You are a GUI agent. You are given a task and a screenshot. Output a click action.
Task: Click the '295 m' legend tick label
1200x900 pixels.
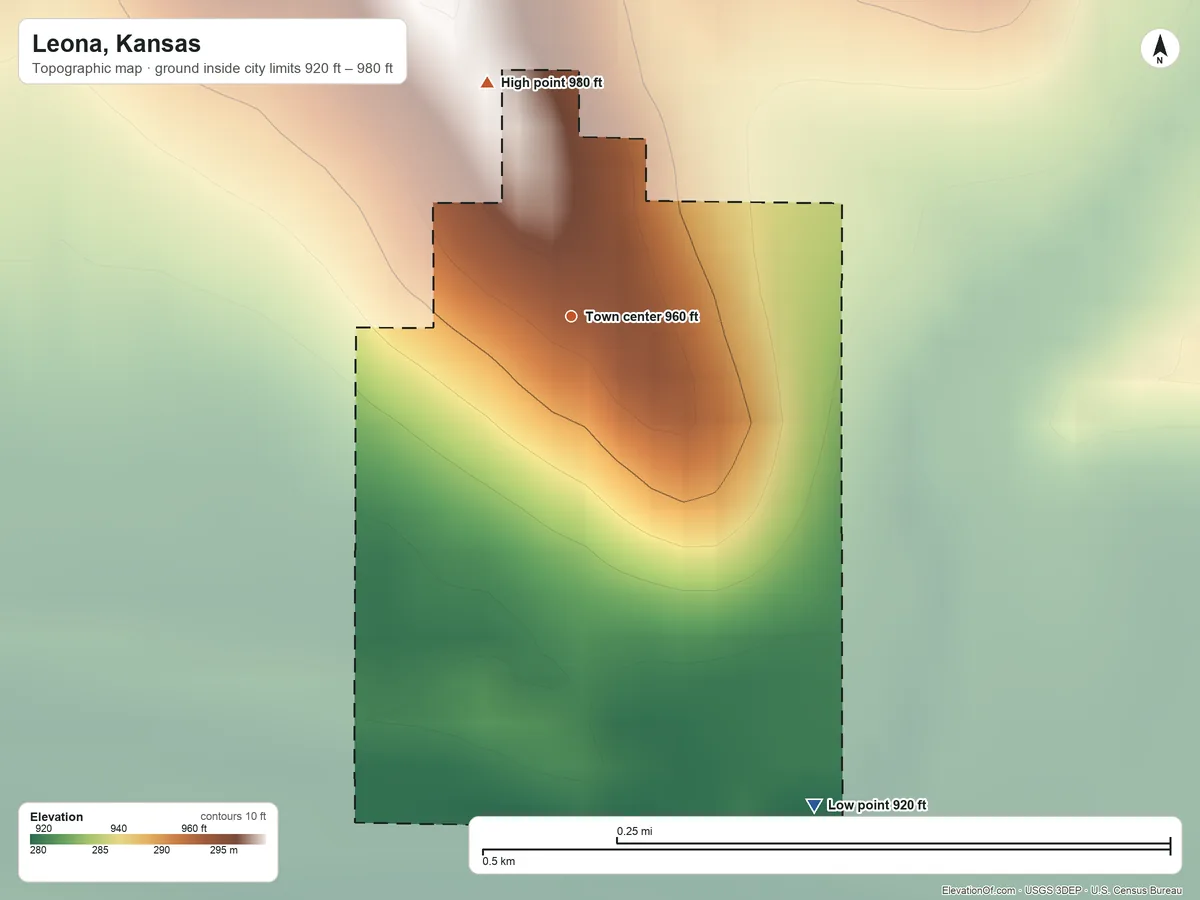[224, 851]
